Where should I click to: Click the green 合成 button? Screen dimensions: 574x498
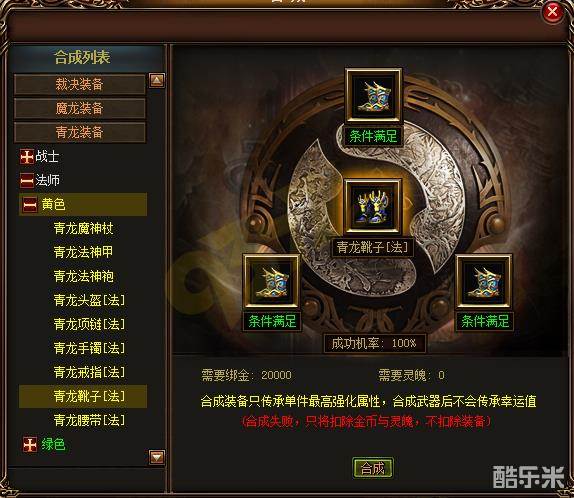(373, 468)
